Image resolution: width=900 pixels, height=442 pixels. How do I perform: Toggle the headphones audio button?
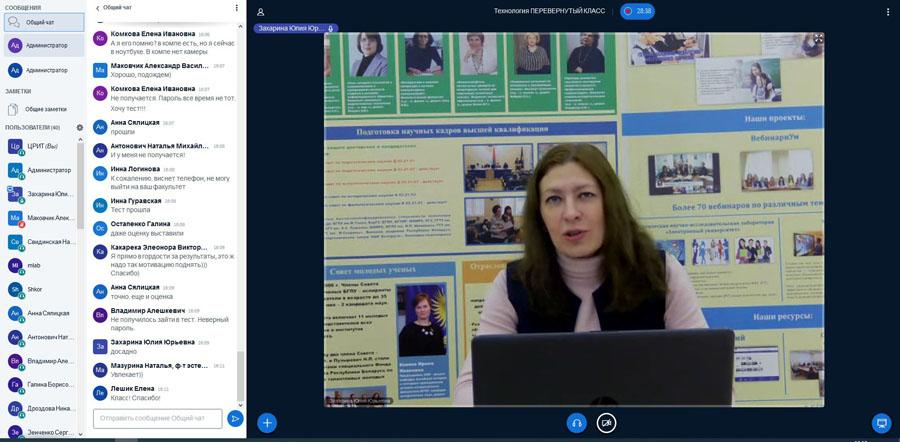tap(577, 423)
